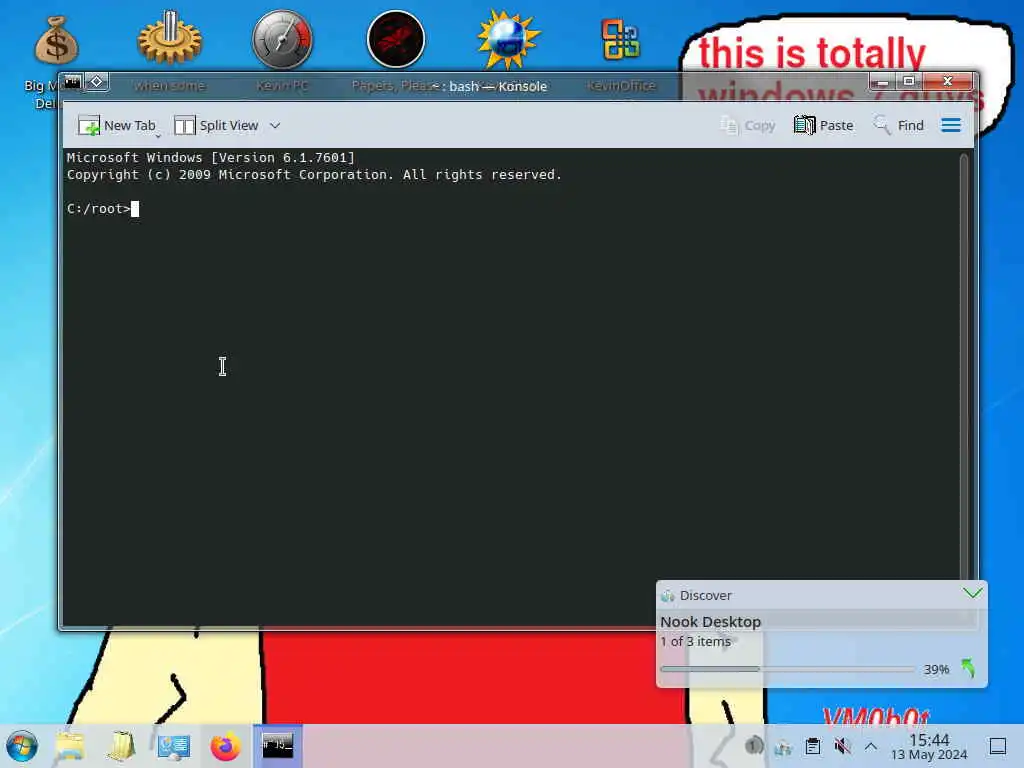
Task: Click the Konsole vertical scrollbar
Action: click(x=963, y=366)
